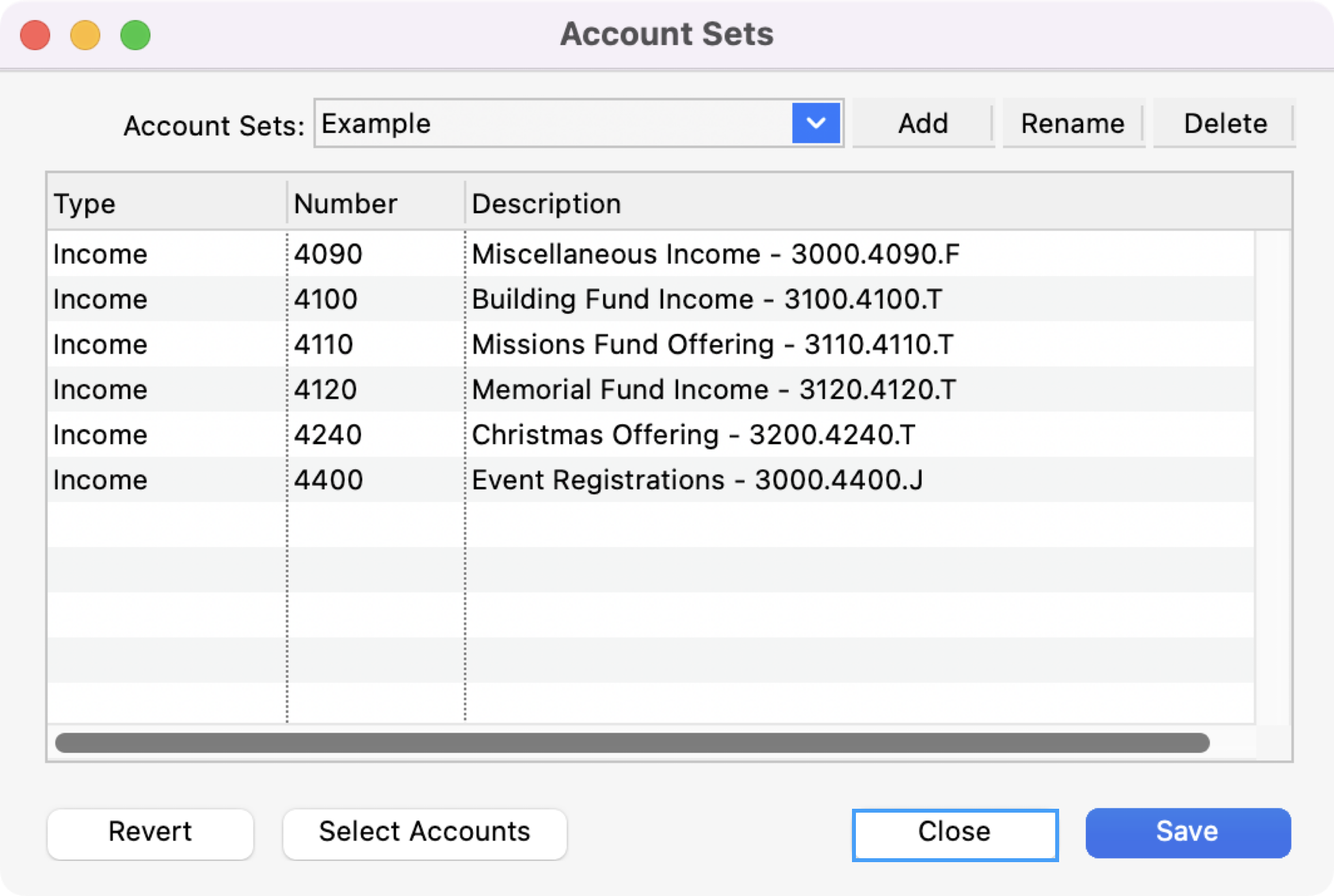Sort by the Number column header
This screenshot has width=1334, height=896.
click(x=375, y=204)
